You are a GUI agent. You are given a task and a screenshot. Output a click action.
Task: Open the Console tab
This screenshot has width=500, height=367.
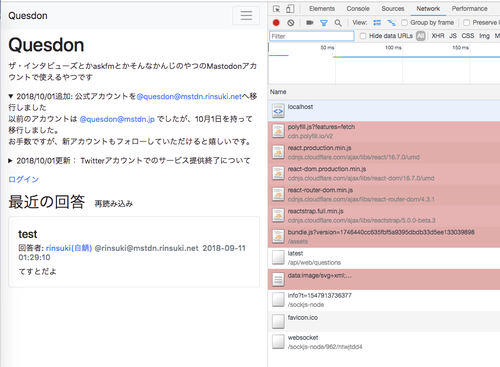coord(358,9)
